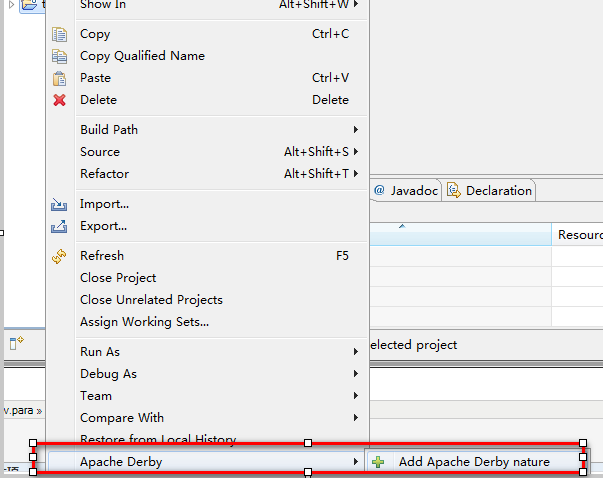Screen dimensions: 603x478
Task: Open Debug As menu entry
Action: [x=208, y=373]
